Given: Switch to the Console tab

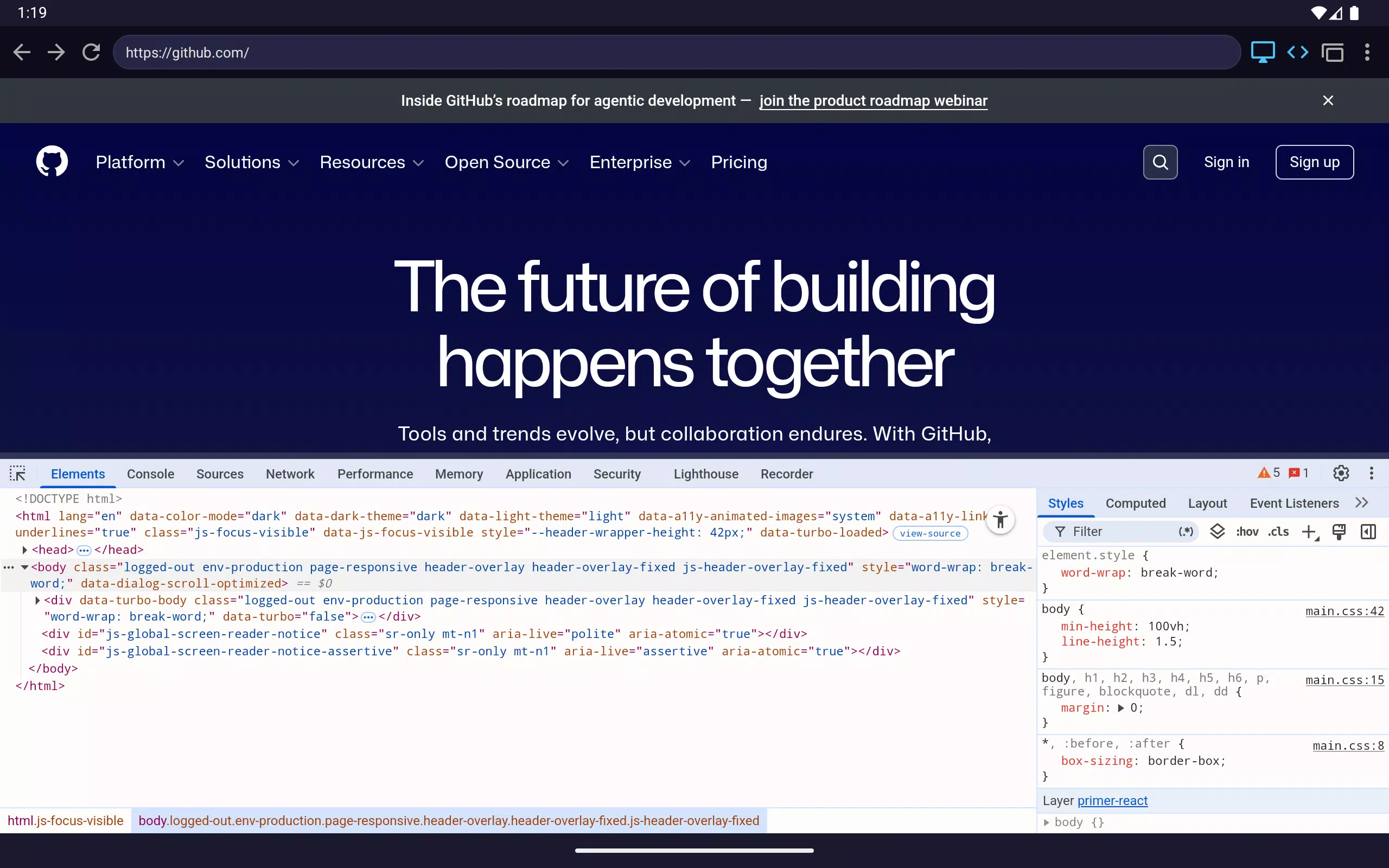Looking at the screenshot, I should point(150,474).
